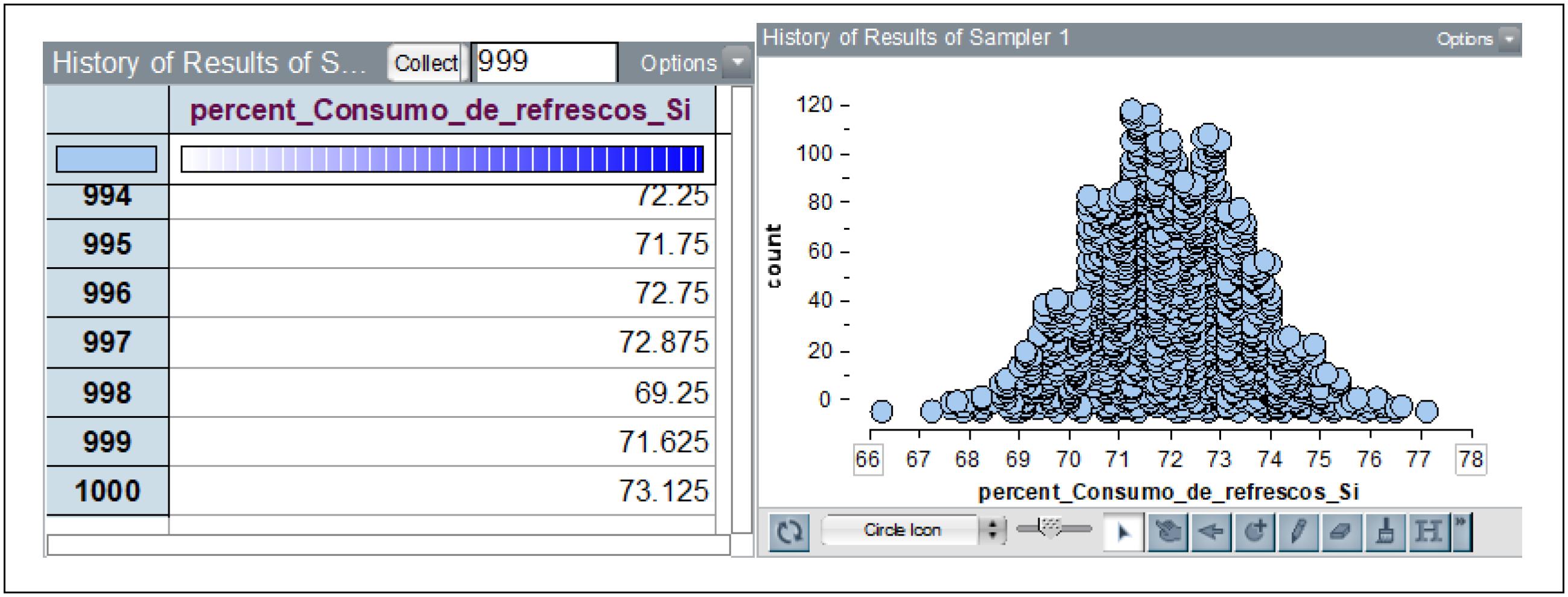Open the Circle Icon style dropdown

tap(912, 531)
